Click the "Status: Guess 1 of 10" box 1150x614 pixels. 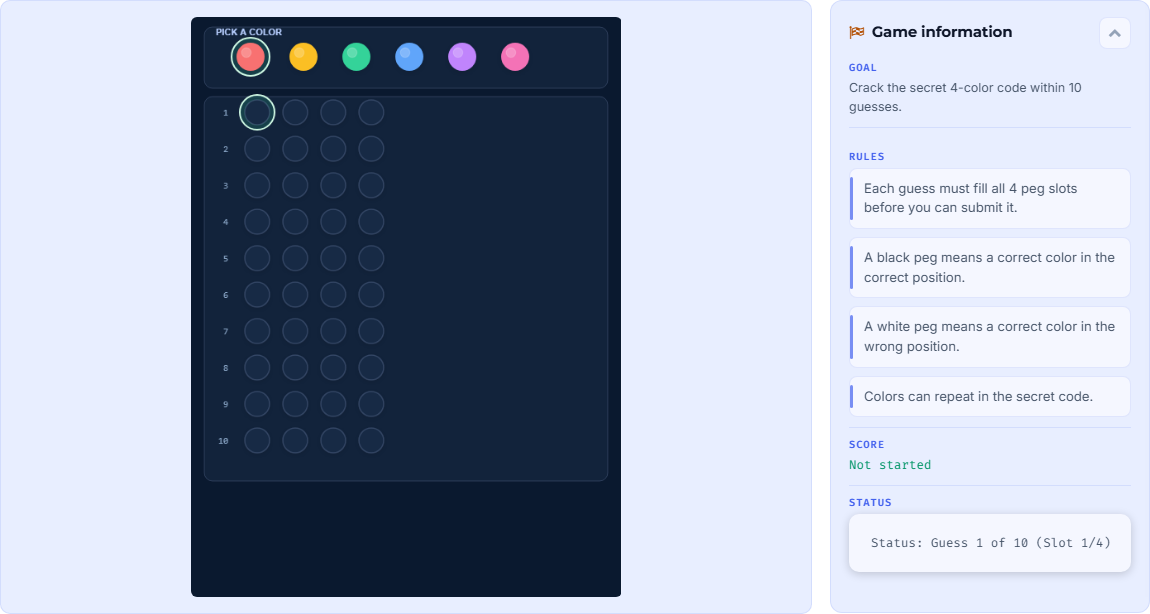[990, 543]
